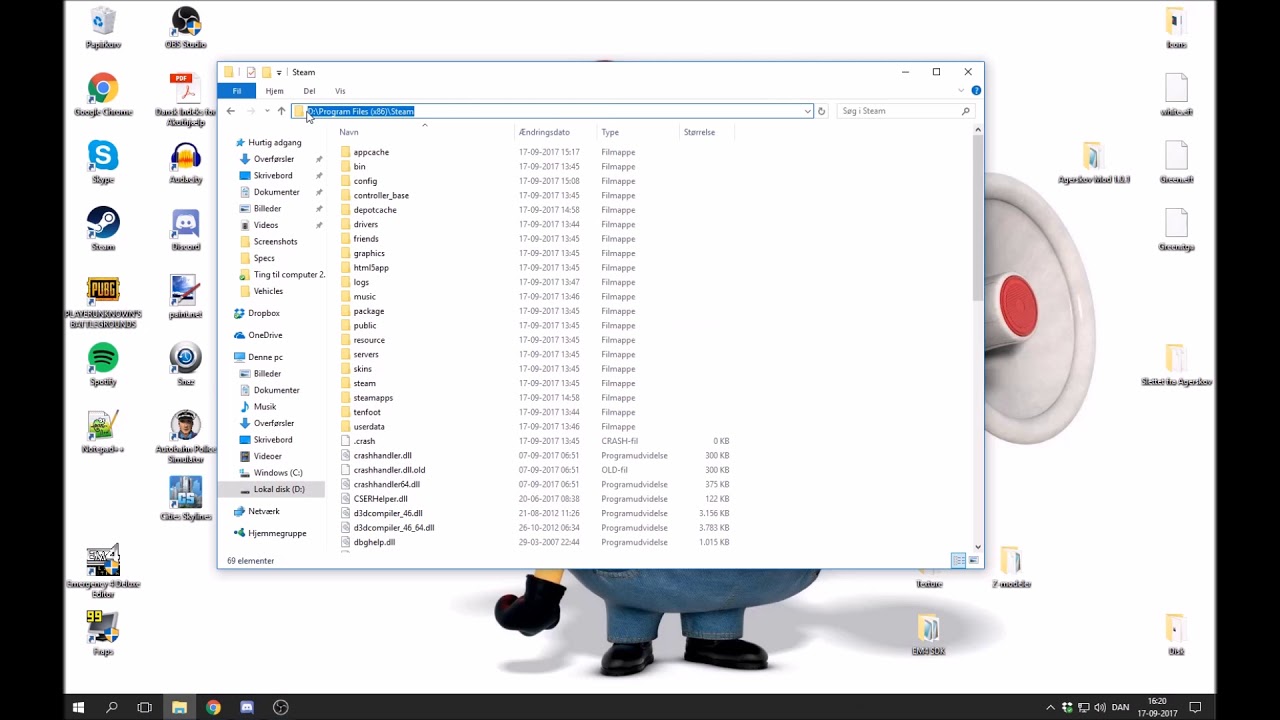
Task: Open Quick Access Toolbar customize dropdown
Action: coord(279,72)
